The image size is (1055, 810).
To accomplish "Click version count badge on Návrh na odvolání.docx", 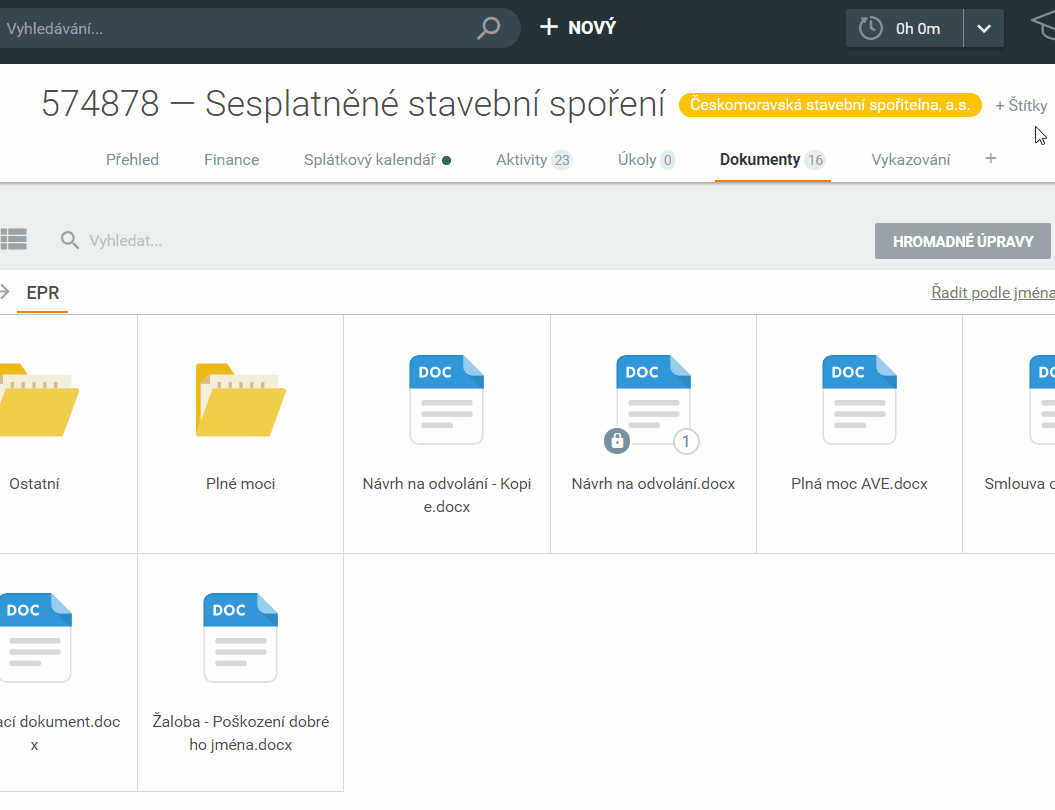I will 685,440.
